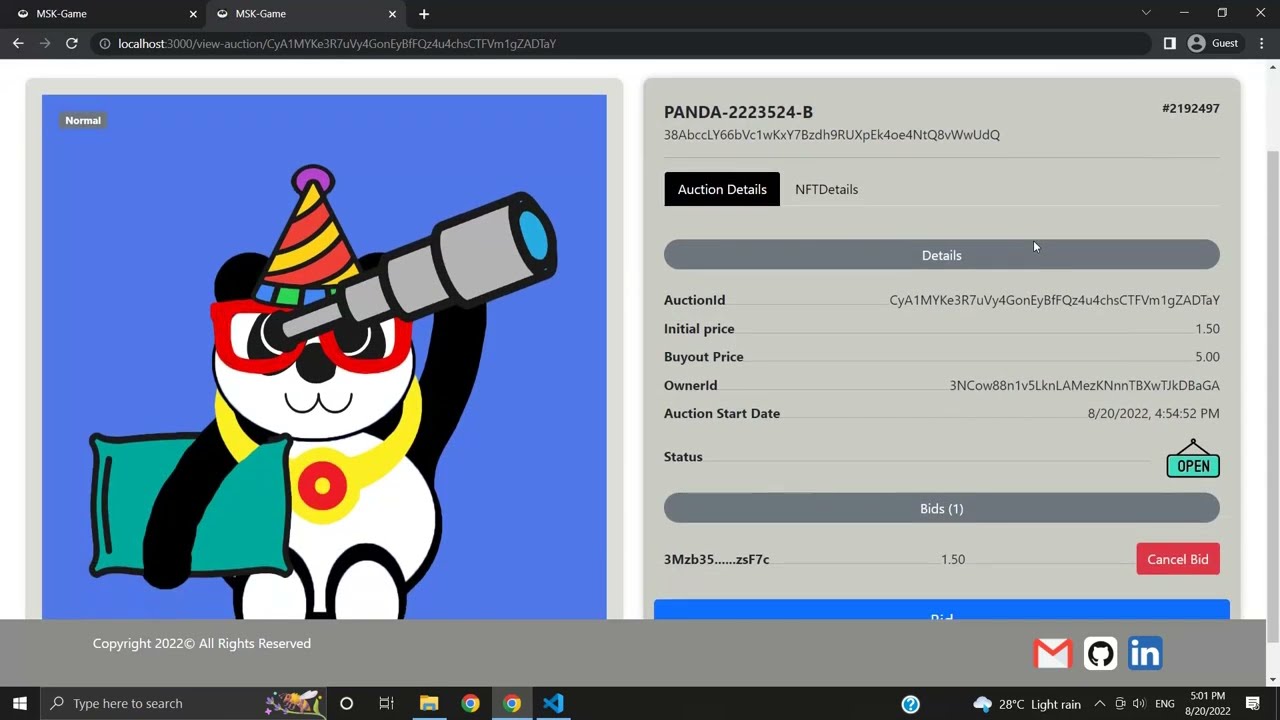Viewport: 1280px width, 720px height.
Task: Click bidder address 3Mzb35......zsF7c
Action: [x=716, y=560]
